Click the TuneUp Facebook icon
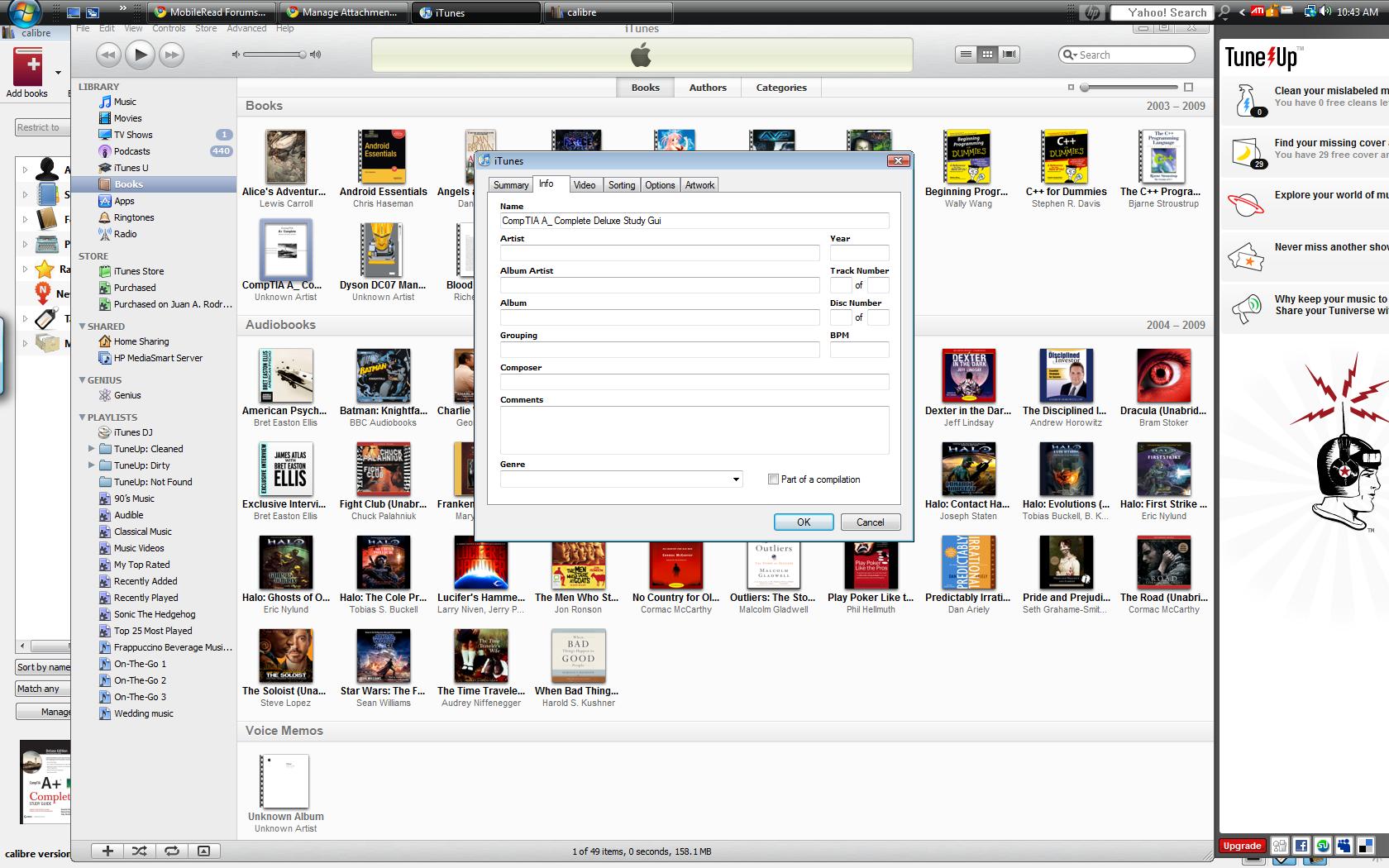The height and width of the screenshot is (868, 1389). point(1301,846)
